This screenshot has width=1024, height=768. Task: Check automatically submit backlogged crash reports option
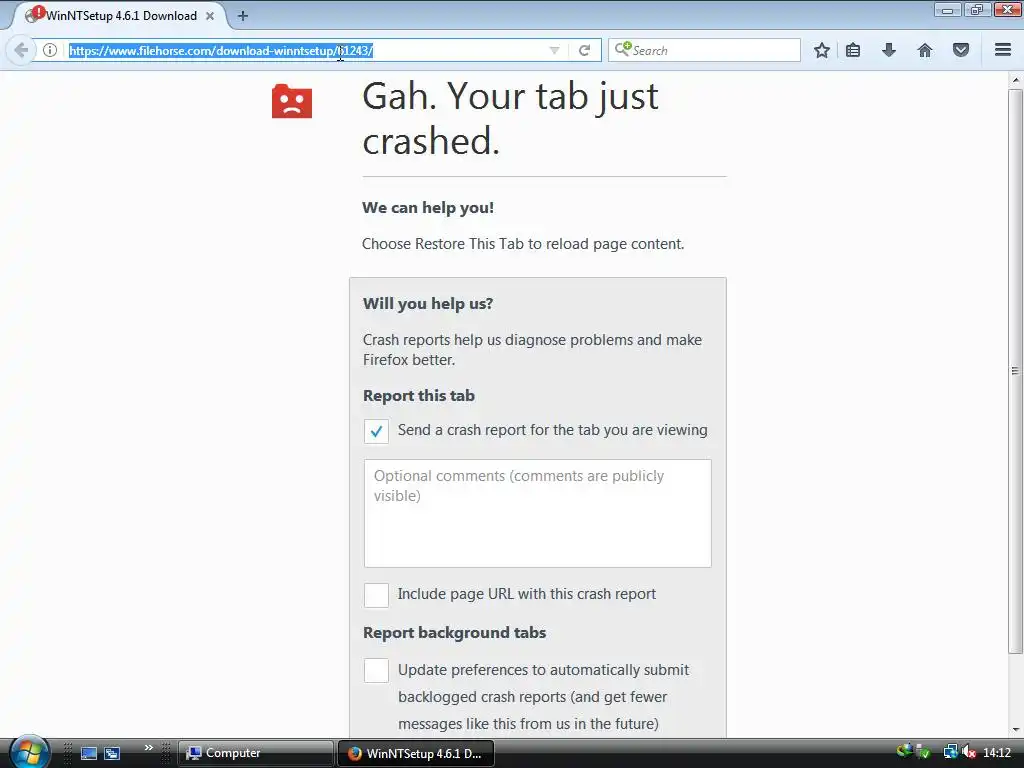point(376,671)
